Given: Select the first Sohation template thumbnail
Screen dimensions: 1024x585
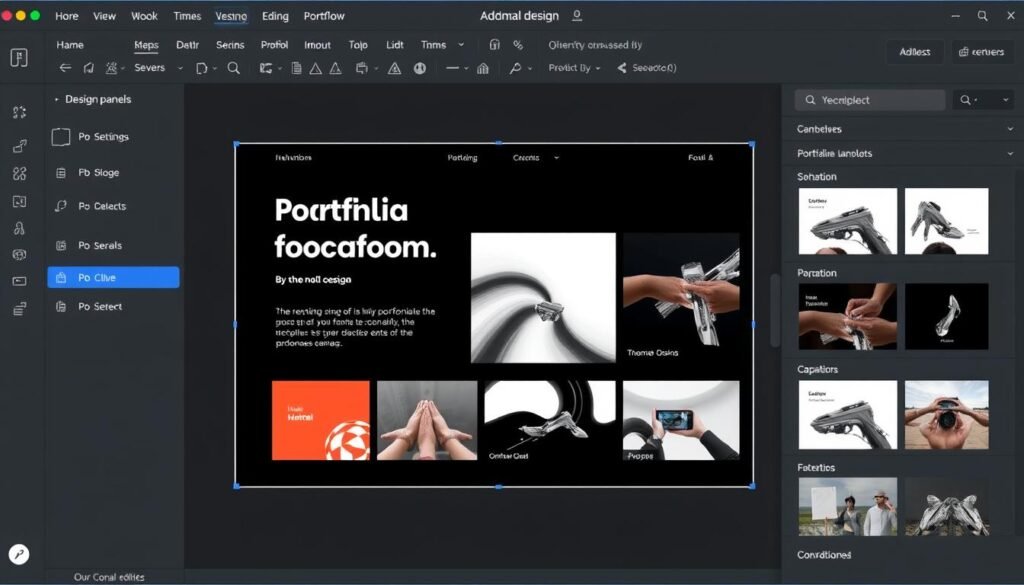Looking at the screenshot, I should 847,222.
